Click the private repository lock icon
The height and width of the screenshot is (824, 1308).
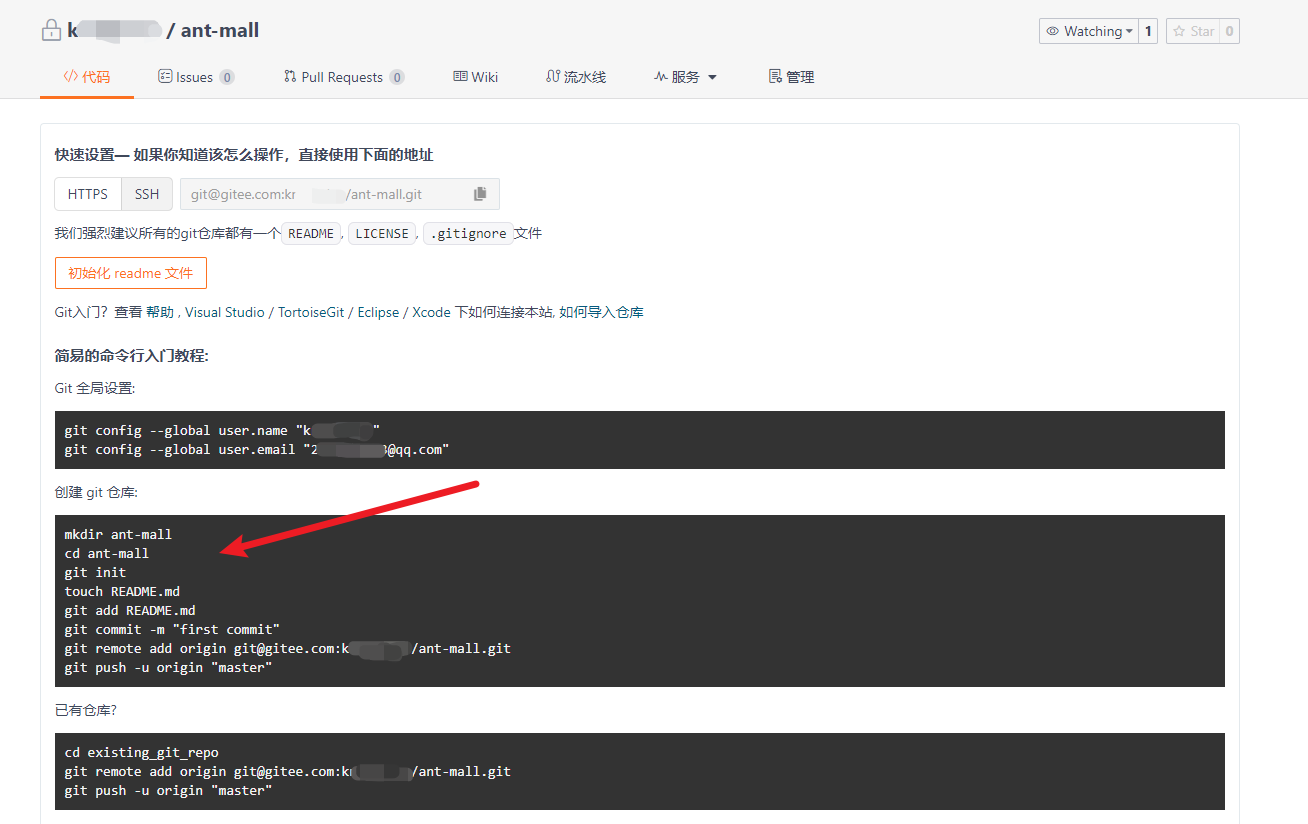coord(51,31)
